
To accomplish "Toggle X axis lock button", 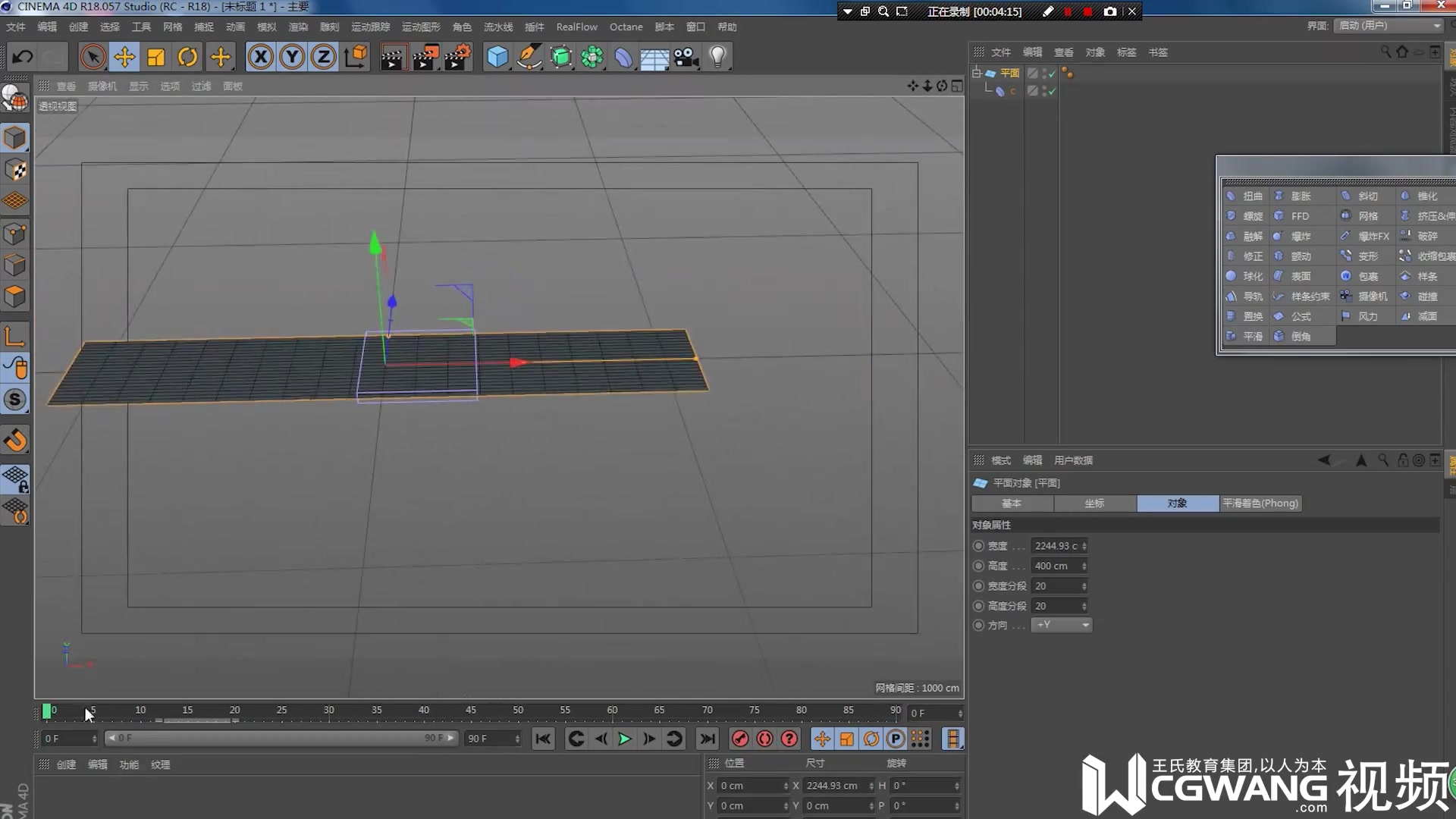I will tap(260, 57).
